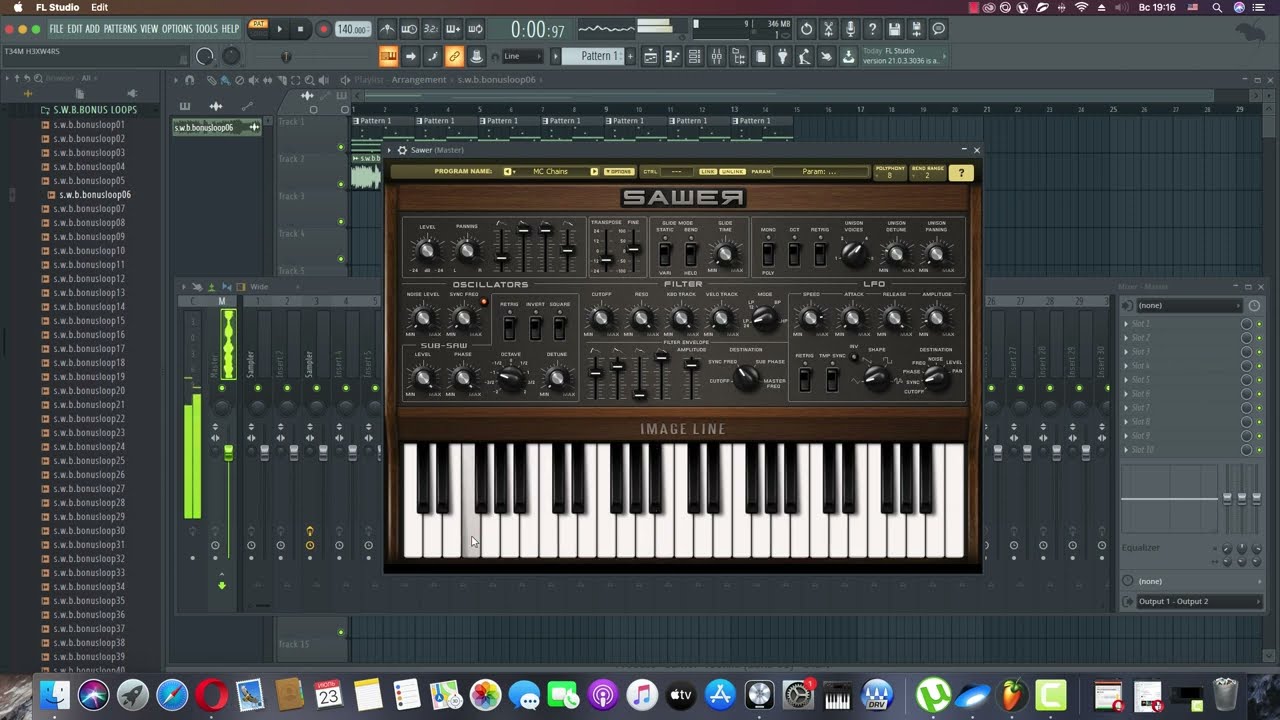Viewport: 1280px width, 720px height.
Task: Click the LINK button in Sawer
Action: point(708,172)
